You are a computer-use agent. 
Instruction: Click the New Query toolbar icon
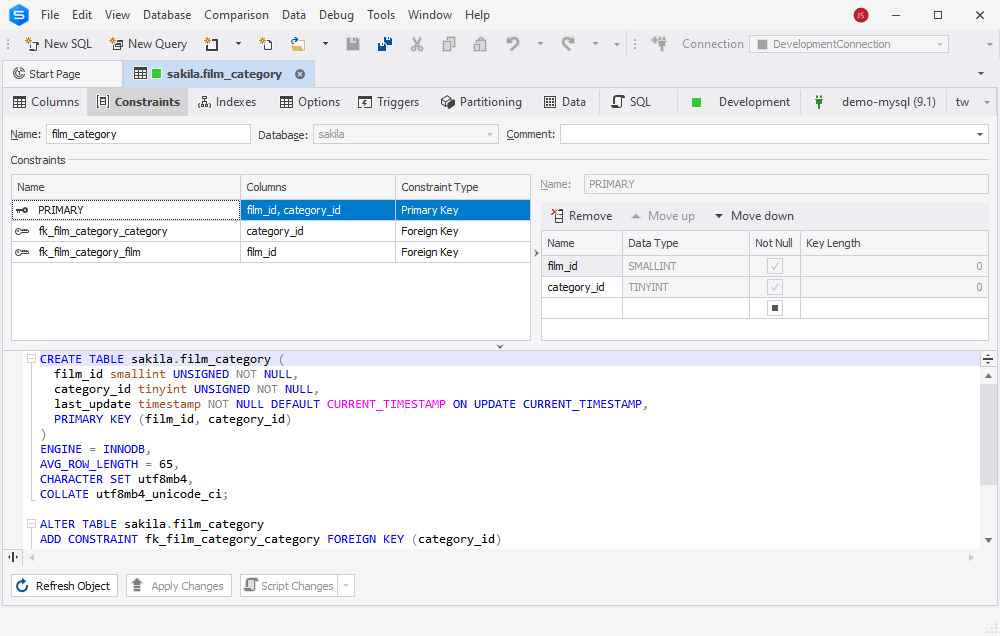116,44
